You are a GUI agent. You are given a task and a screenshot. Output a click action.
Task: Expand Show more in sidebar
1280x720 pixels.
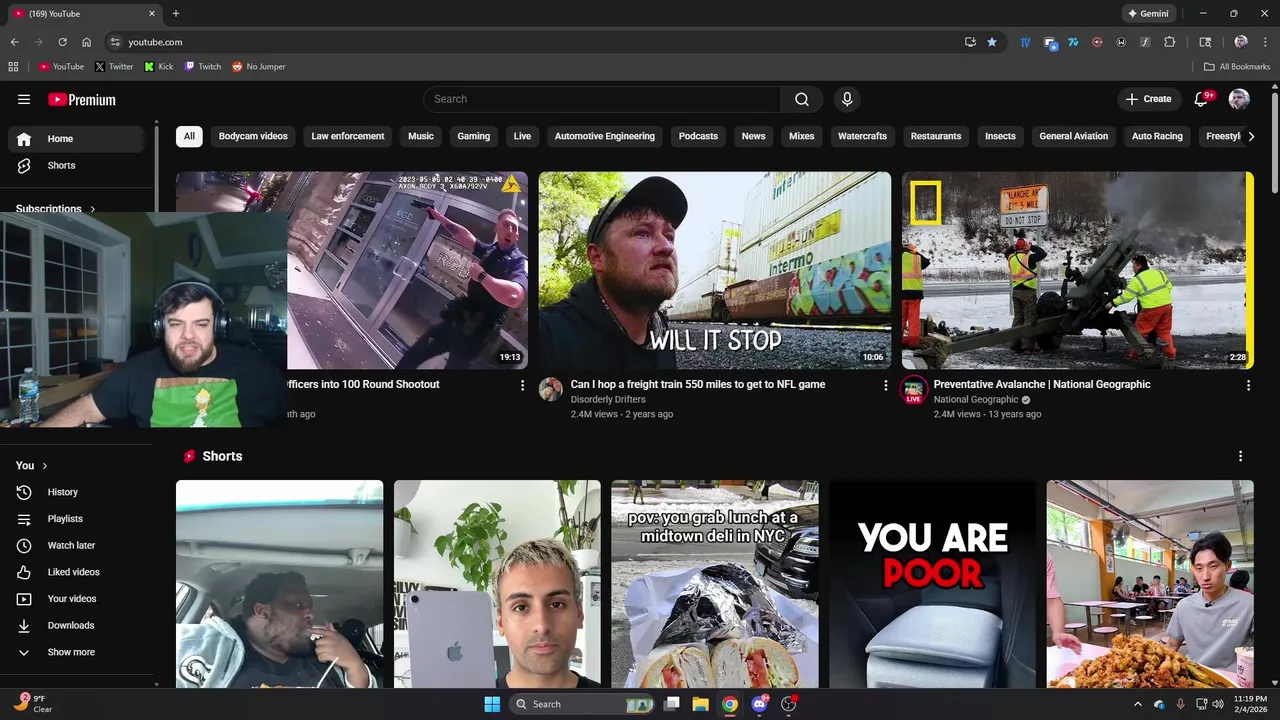[76, 652]
